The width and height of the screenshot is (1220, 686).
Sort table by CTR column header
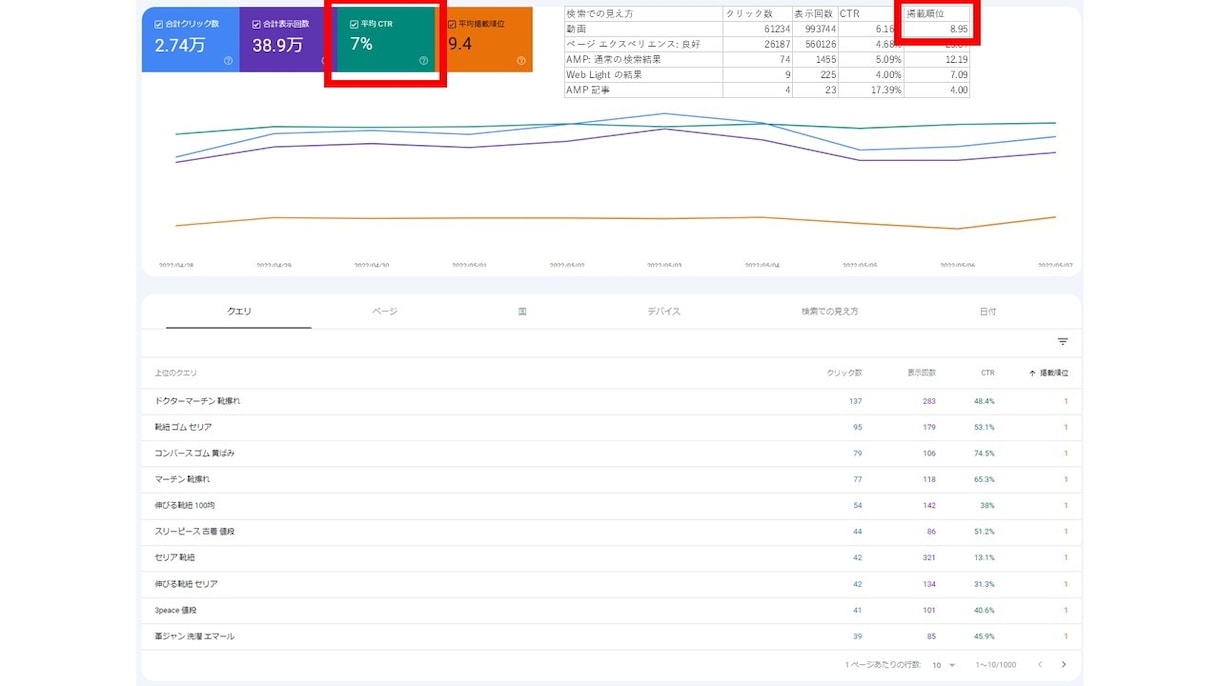[x=988, y=373]
